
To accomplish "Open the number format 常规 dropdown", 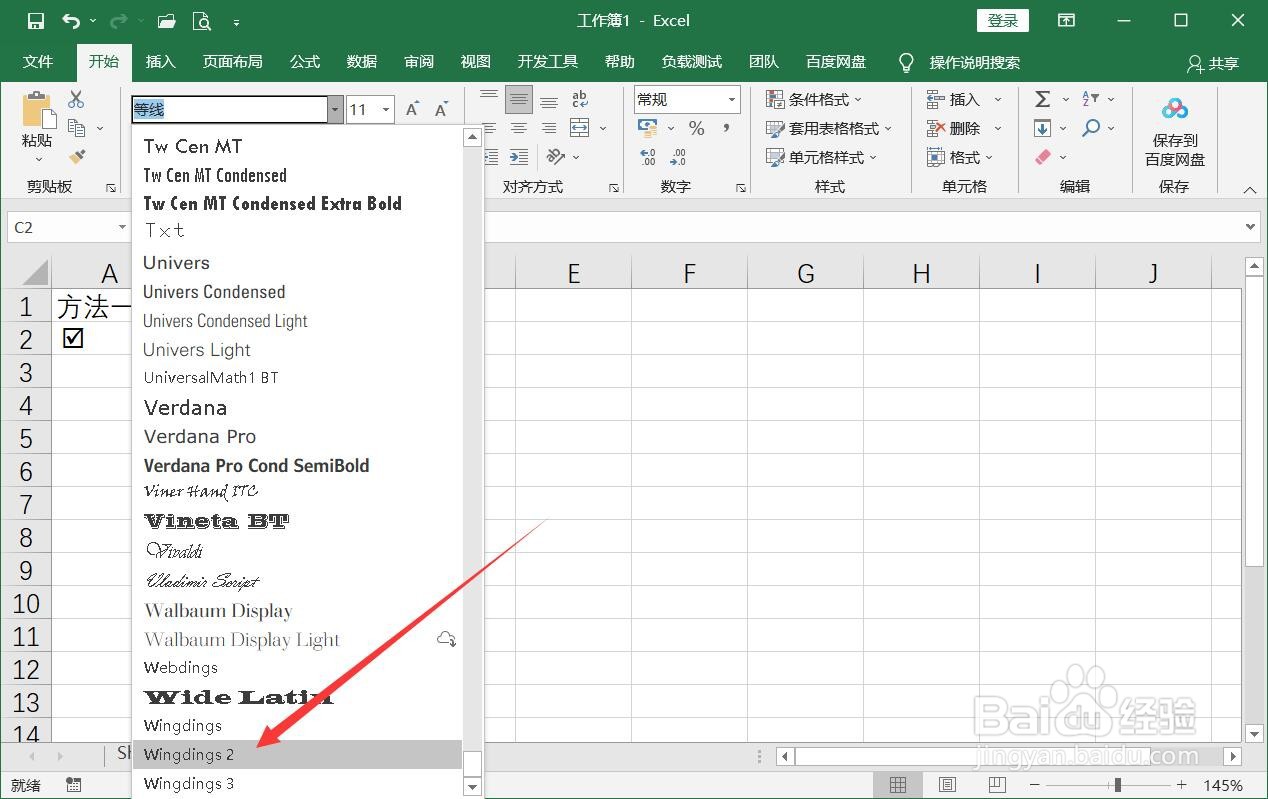I will click(732, 99).
